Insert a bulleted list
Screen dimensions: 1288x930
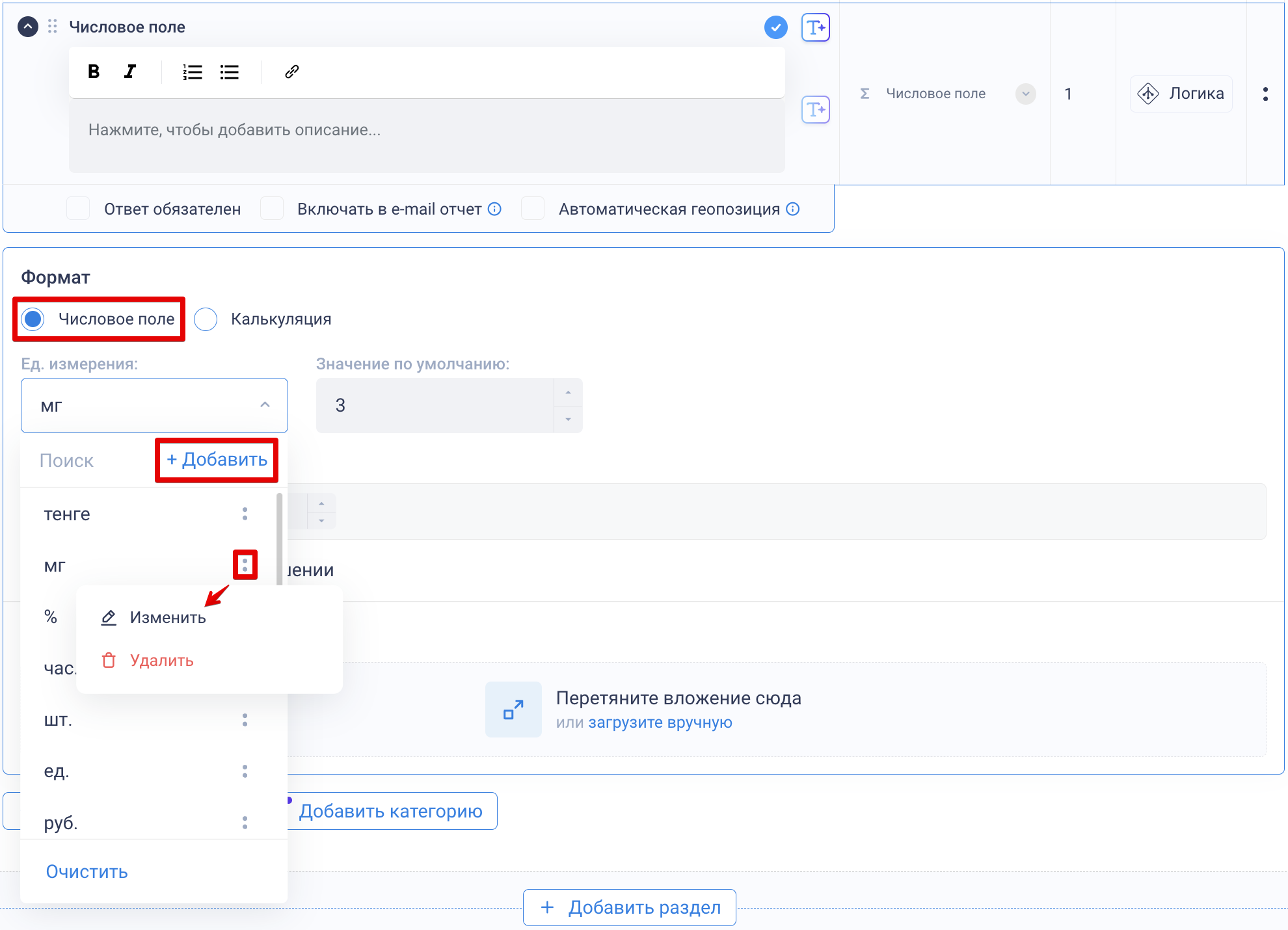(229, 72)
